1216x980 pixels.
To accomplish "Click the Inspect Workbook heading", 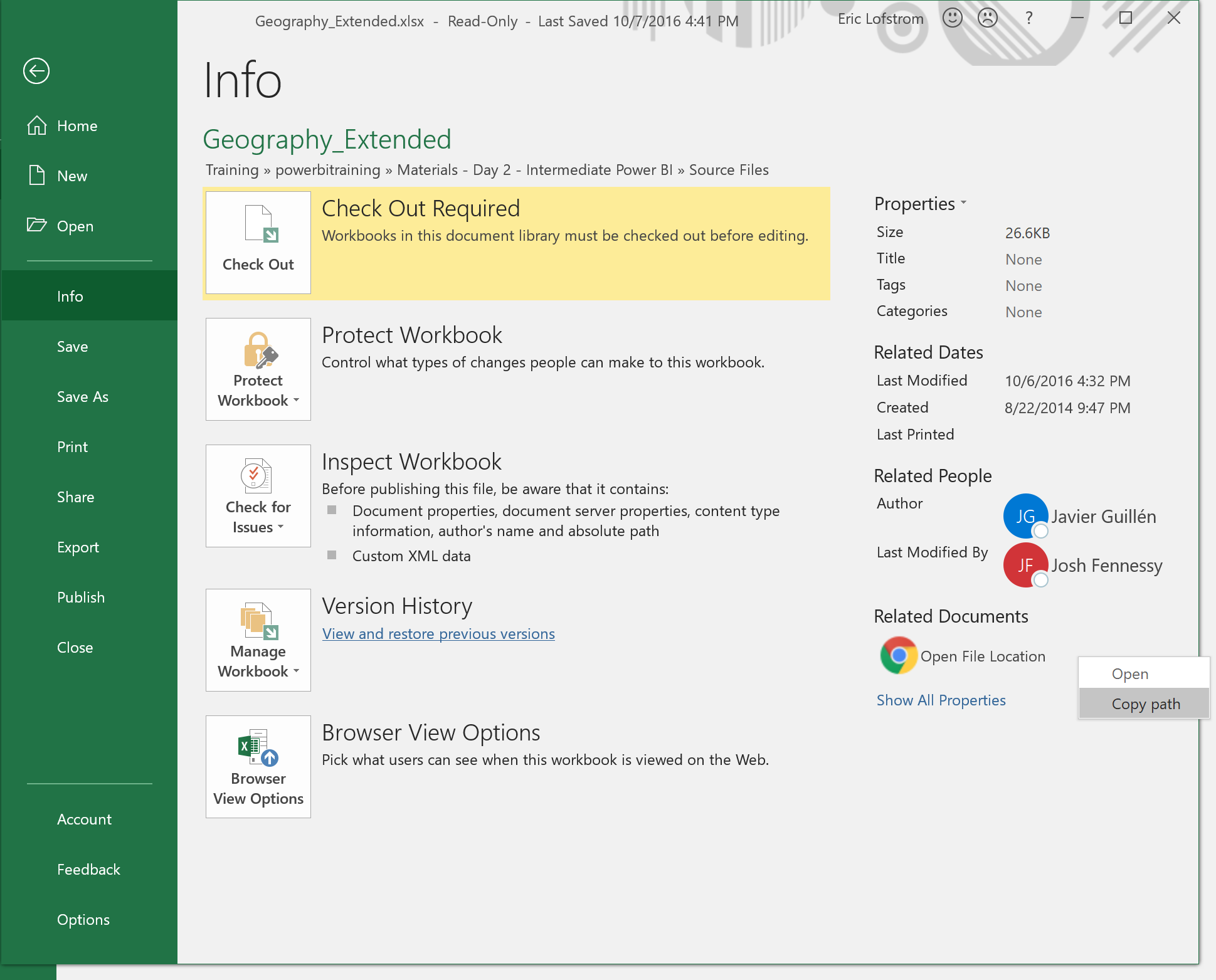I will (x=411, y=461).
